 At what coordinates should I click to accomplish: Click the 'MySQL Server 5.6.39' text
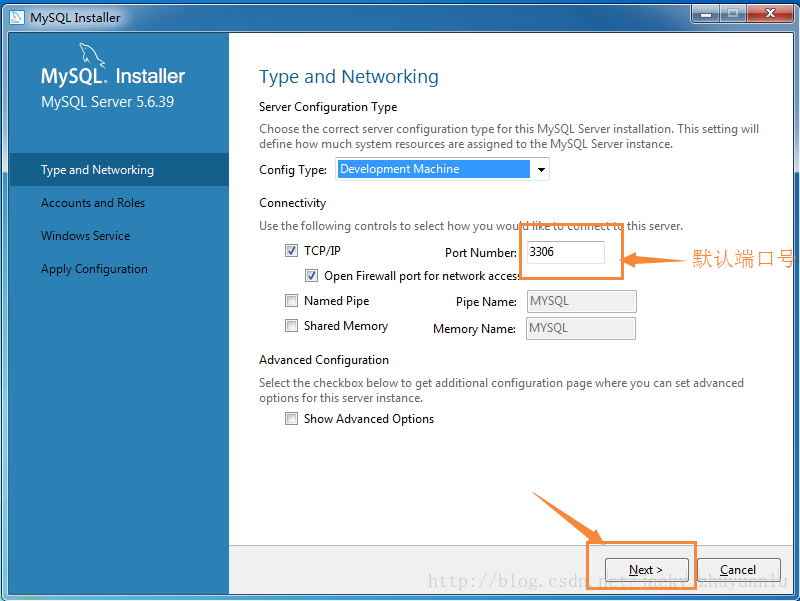coord(108,102)
